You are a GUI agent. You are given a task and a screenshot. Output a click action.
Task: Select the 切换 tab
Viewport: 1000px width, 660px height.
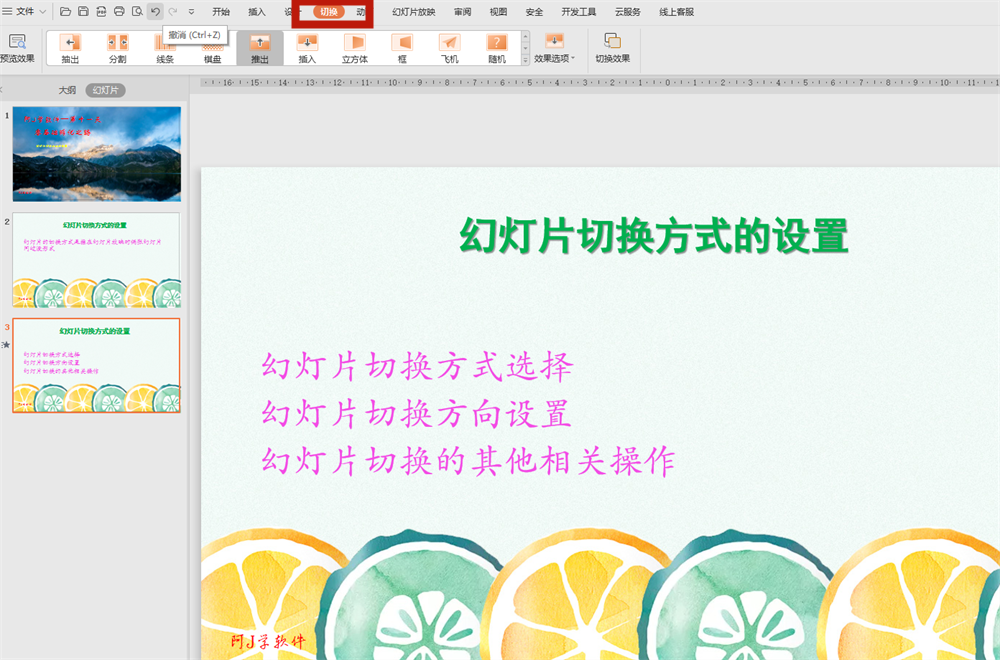point(329,11)
